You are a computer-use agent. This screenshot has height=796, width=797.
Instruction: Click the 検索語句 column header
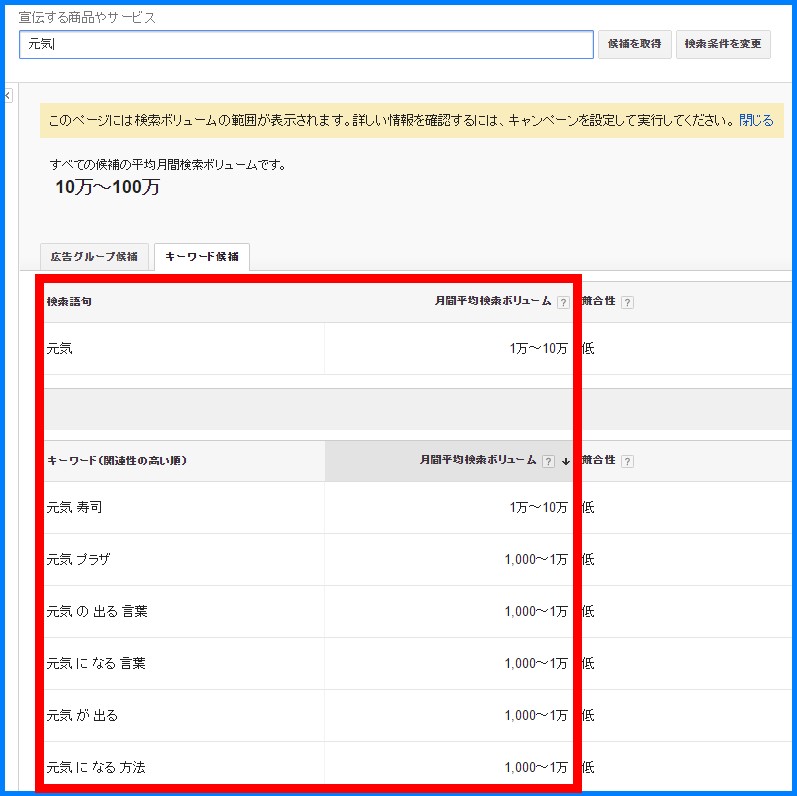click(x=70, y=302)
